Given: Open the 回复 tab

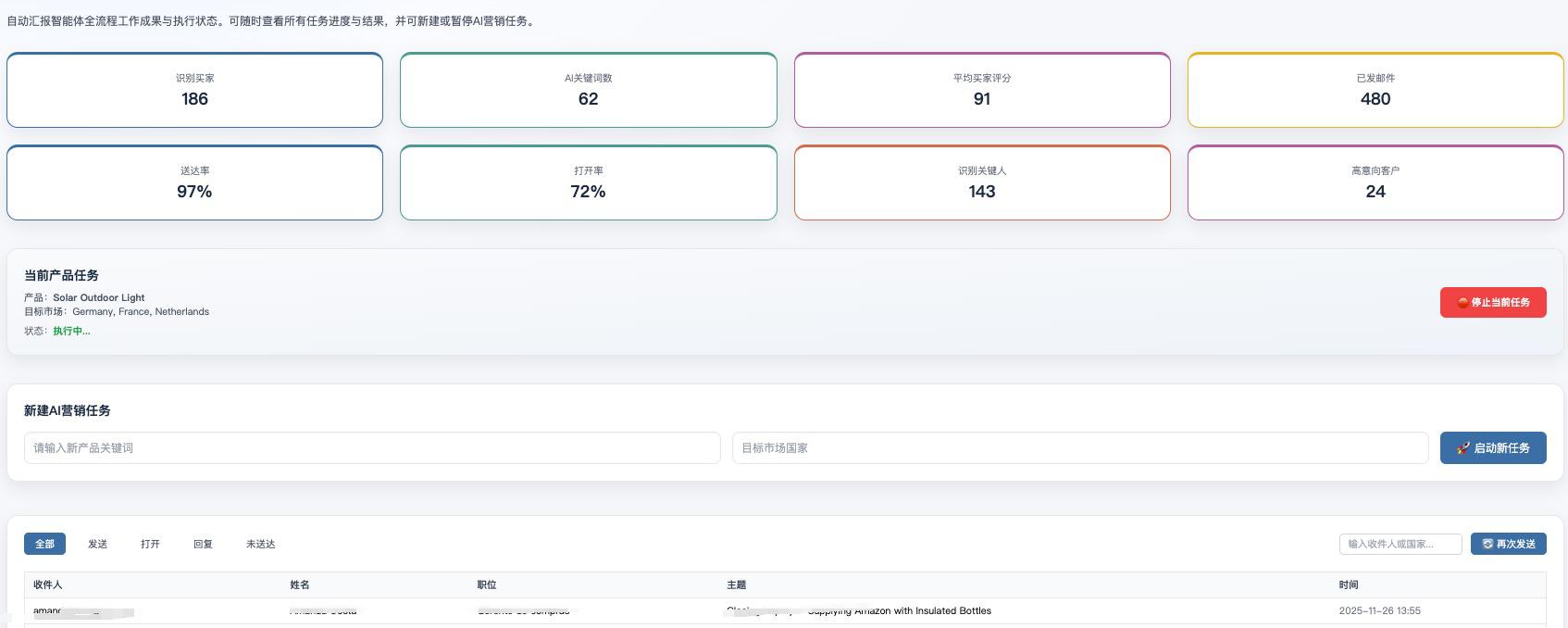Looking at the screenshot, I should [203, 545].
